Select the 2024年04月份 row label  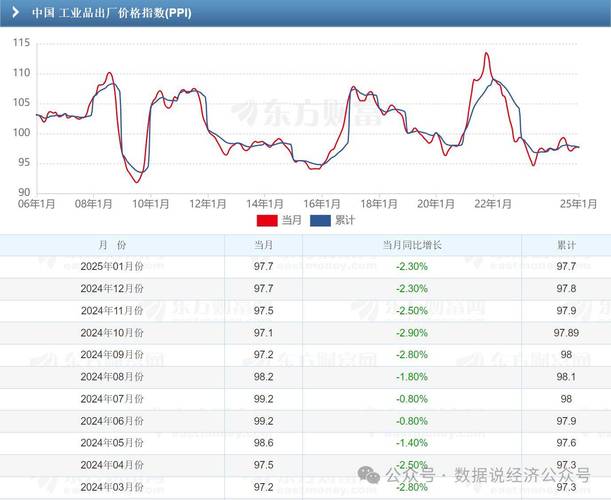[x=112, y=465]
